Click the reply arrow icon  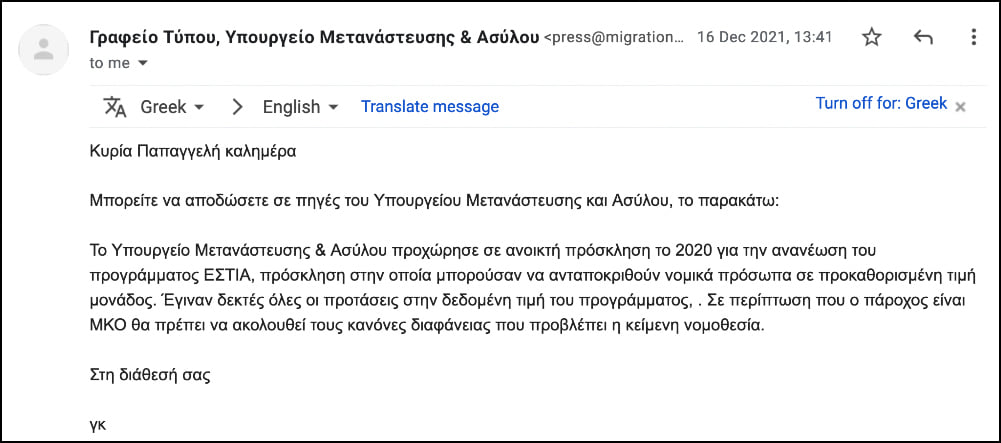pyautogui.click(x=923, y=38)
